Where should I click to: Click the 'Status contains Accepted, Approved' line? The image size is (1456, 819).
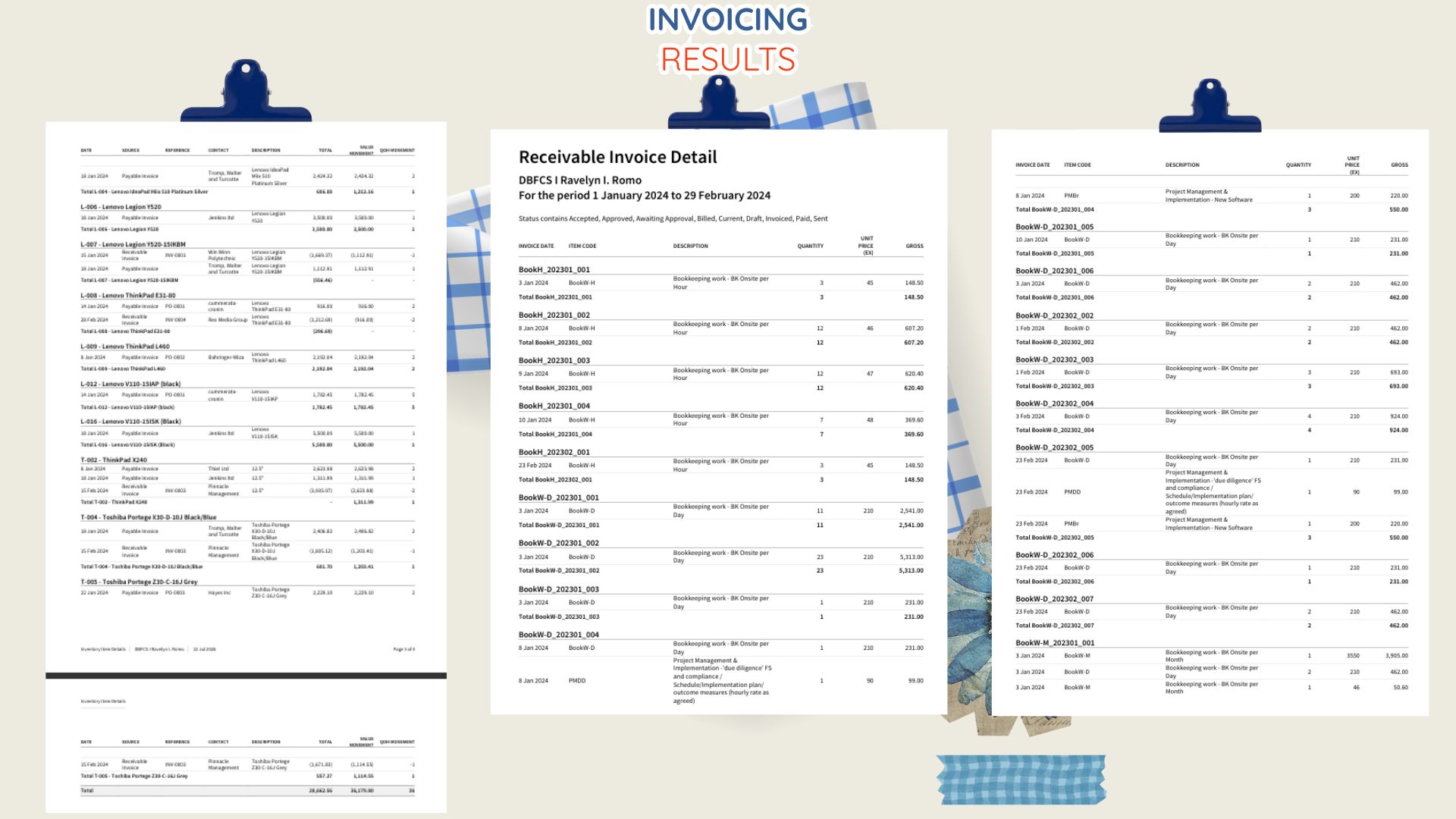(x=673, y=218)
